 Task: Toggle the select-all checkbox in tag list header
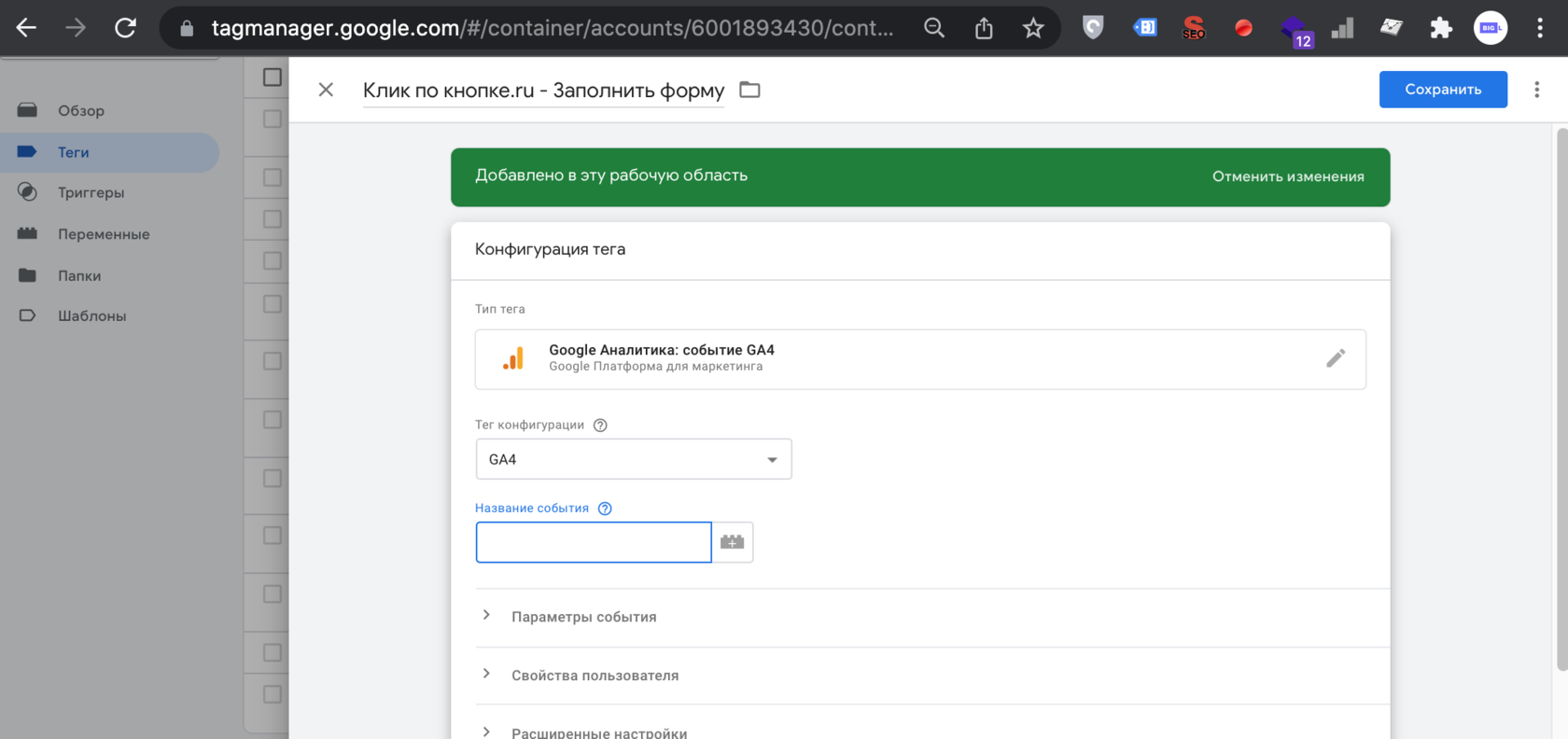273,77
